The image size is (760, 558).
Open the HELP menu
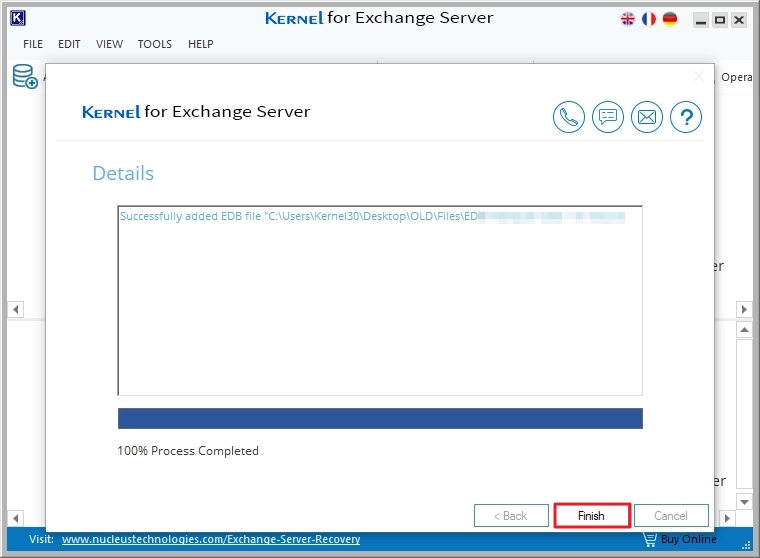[x=201, y=44]
